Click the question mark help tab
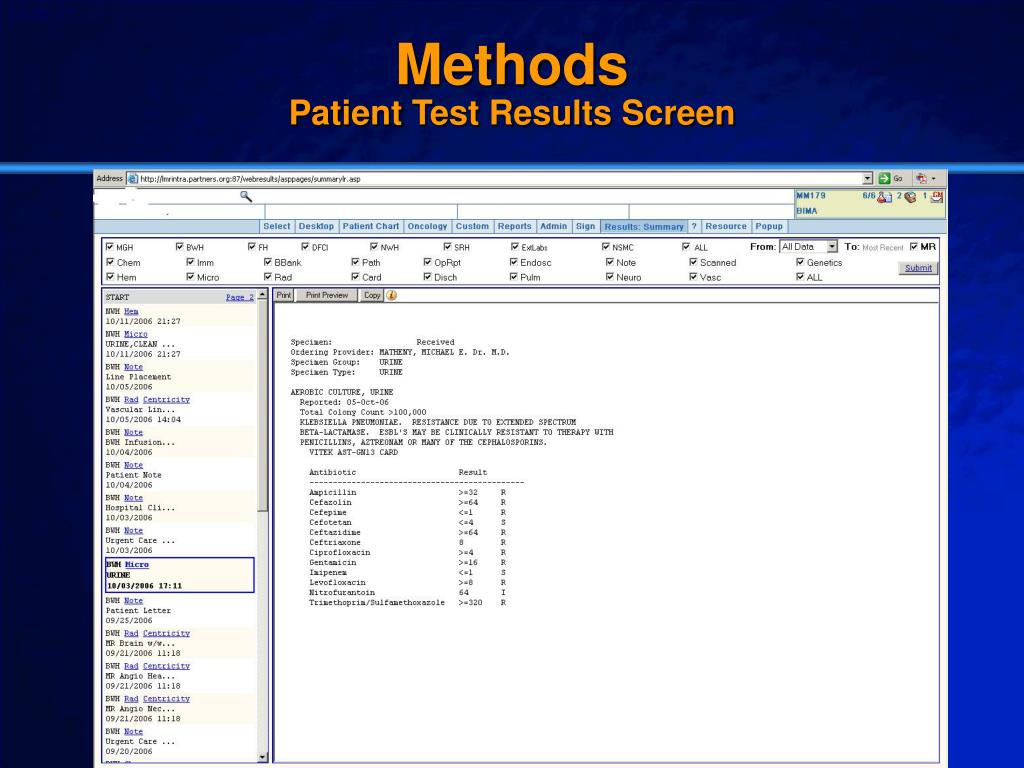 coord(694,226)
